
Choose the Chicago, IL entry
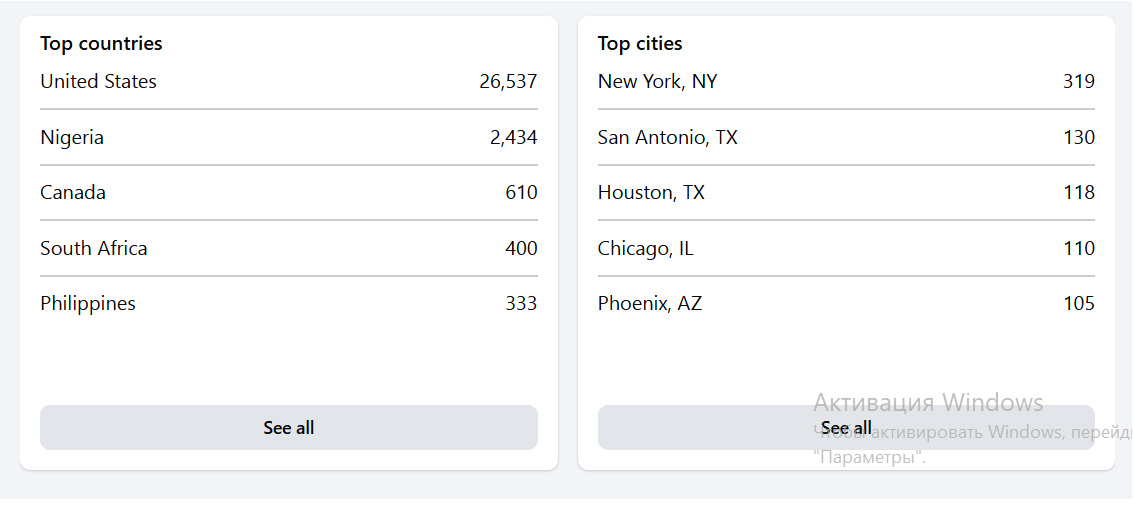point(846,248)
